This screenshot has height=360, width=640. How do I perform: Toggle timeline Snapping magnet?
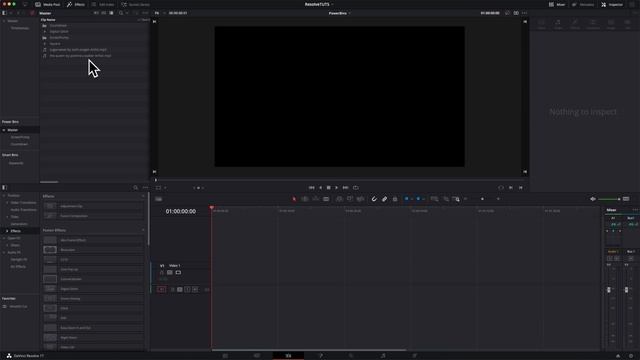click(374, 199)
